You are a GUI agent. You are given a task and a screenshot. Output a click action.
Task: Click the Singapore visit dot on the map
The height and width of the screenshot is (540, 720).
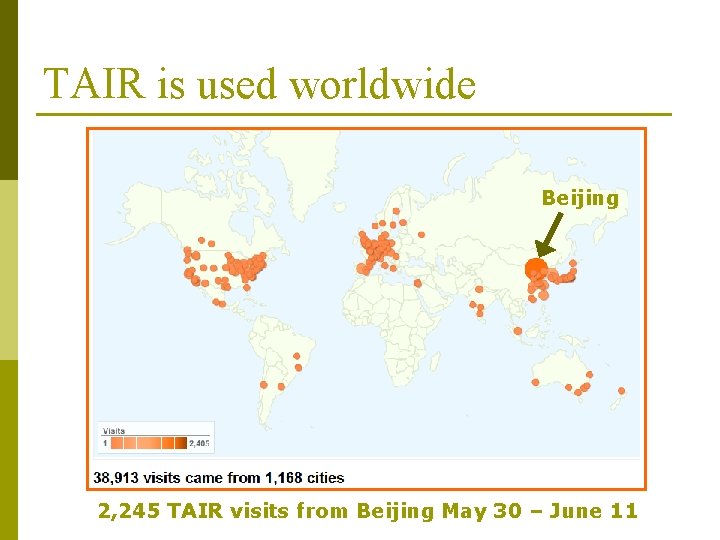coord(518,331)
